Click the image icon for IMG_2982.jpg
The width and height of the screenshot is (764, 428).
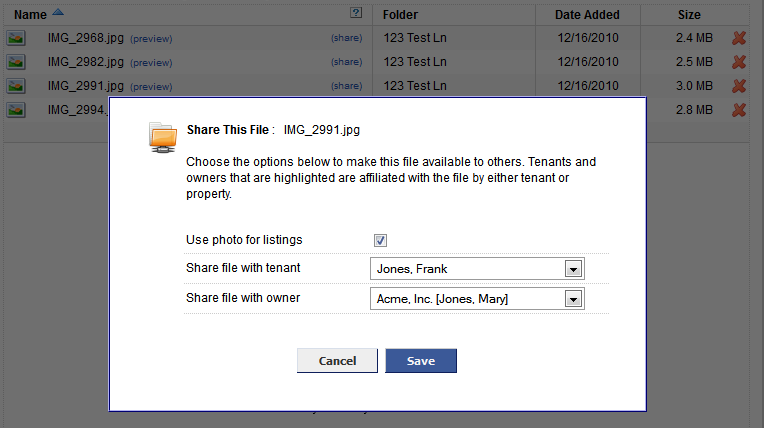tap(16, 62)
